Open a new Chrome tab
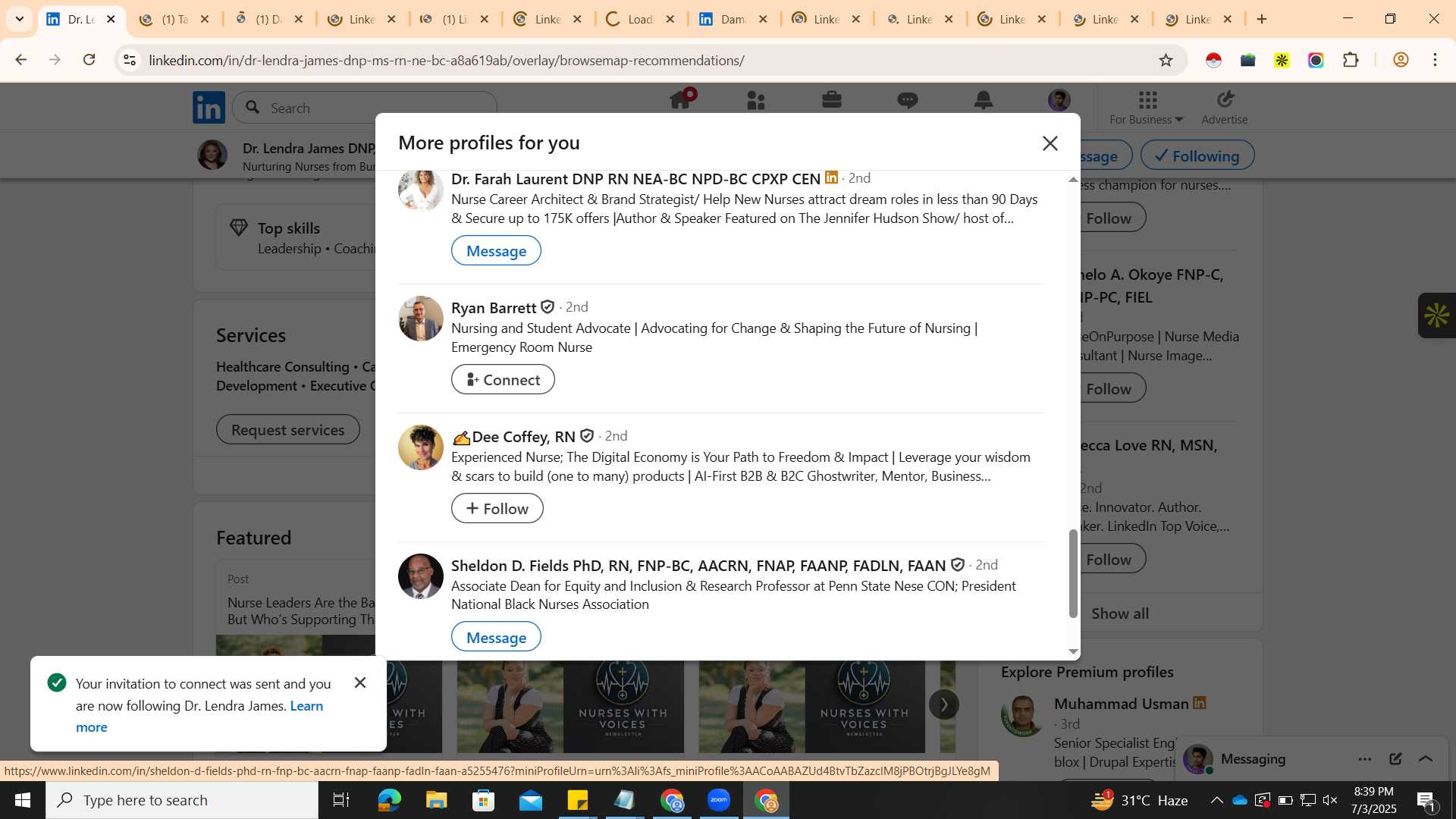Image resolution: width=1456 pixels, height=819 pixels. [1262, 19]
